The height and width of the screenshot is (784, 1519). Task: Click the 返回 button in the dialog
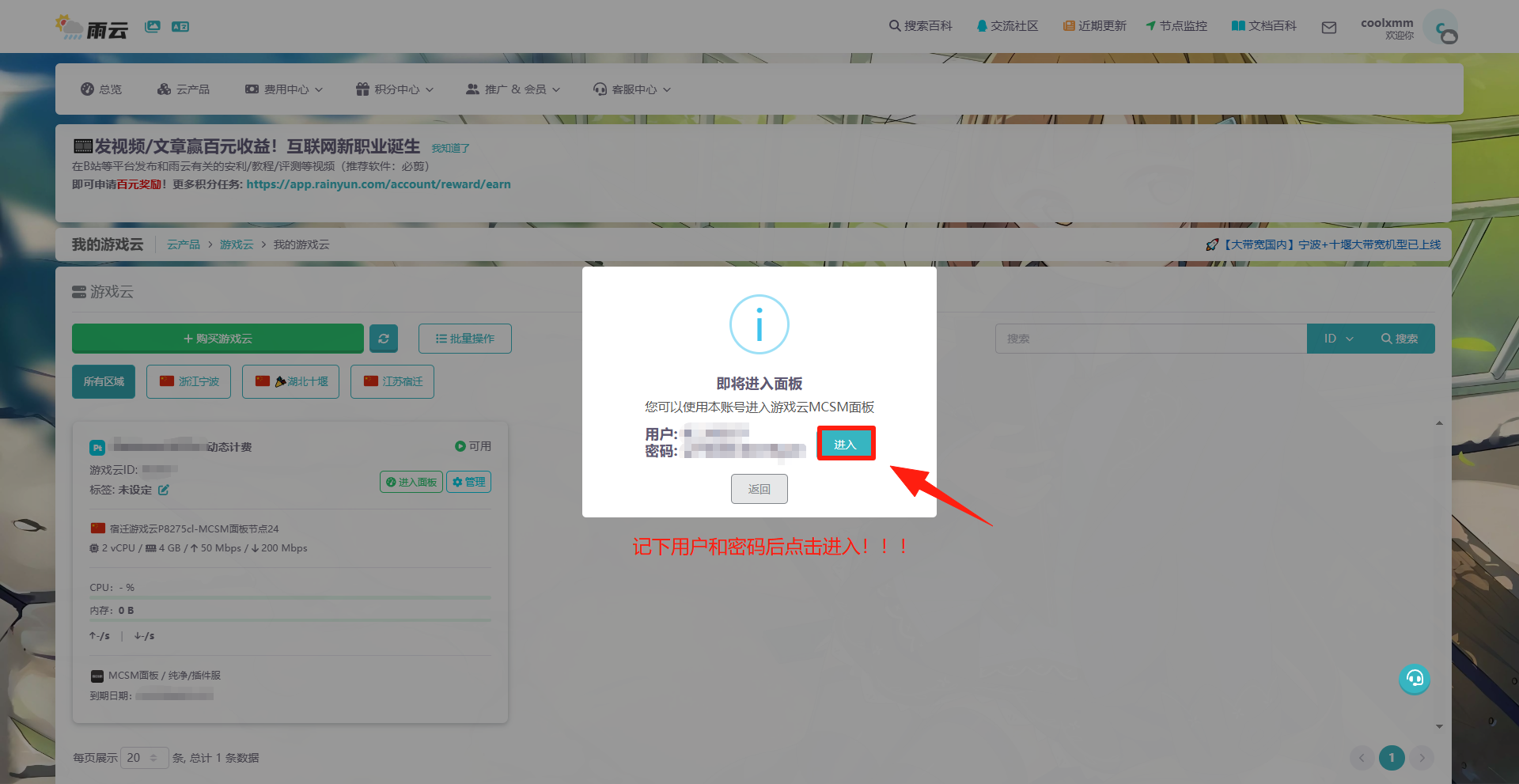coord(759,489)
